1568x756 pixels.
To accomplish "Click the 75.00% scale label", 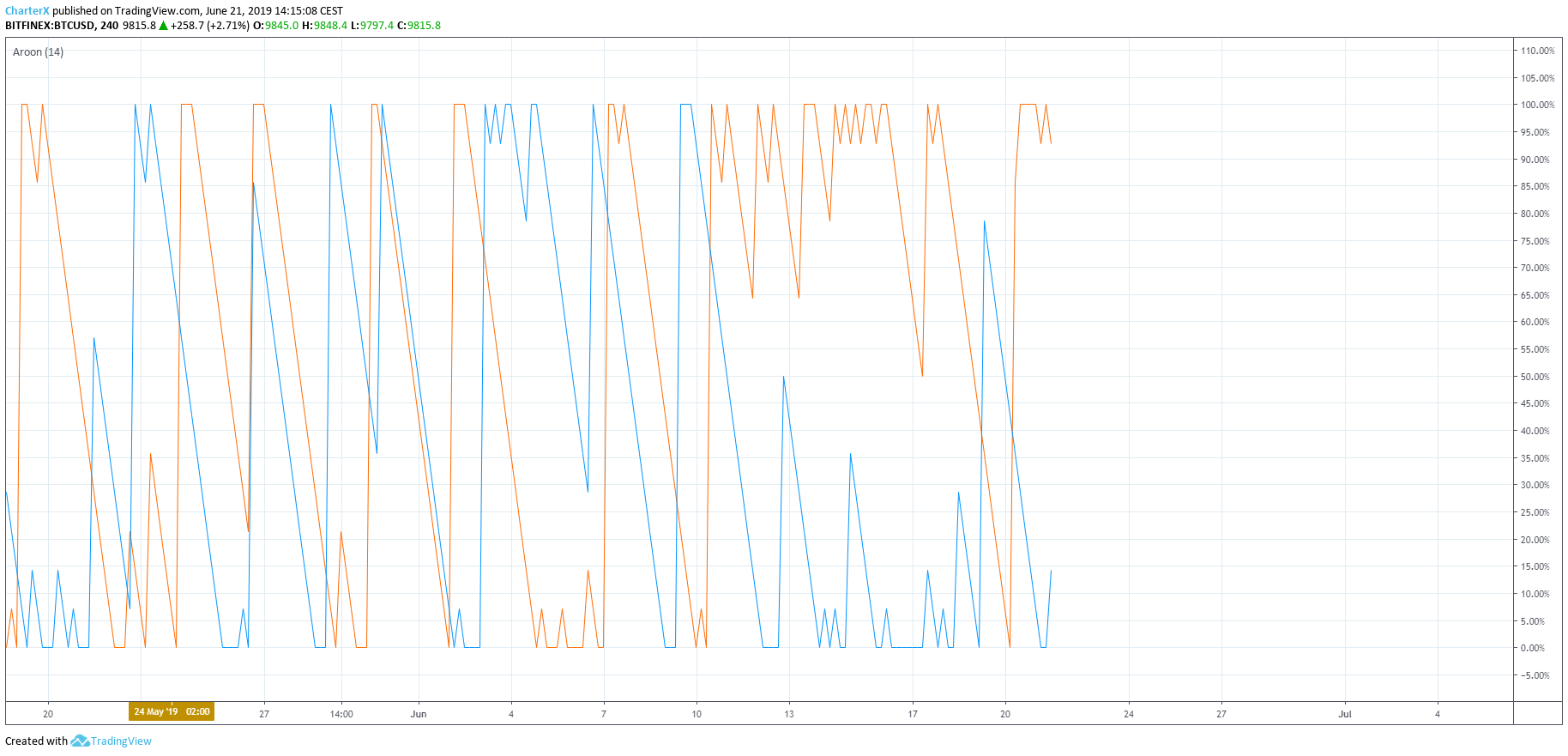I will pos(1535,241).
